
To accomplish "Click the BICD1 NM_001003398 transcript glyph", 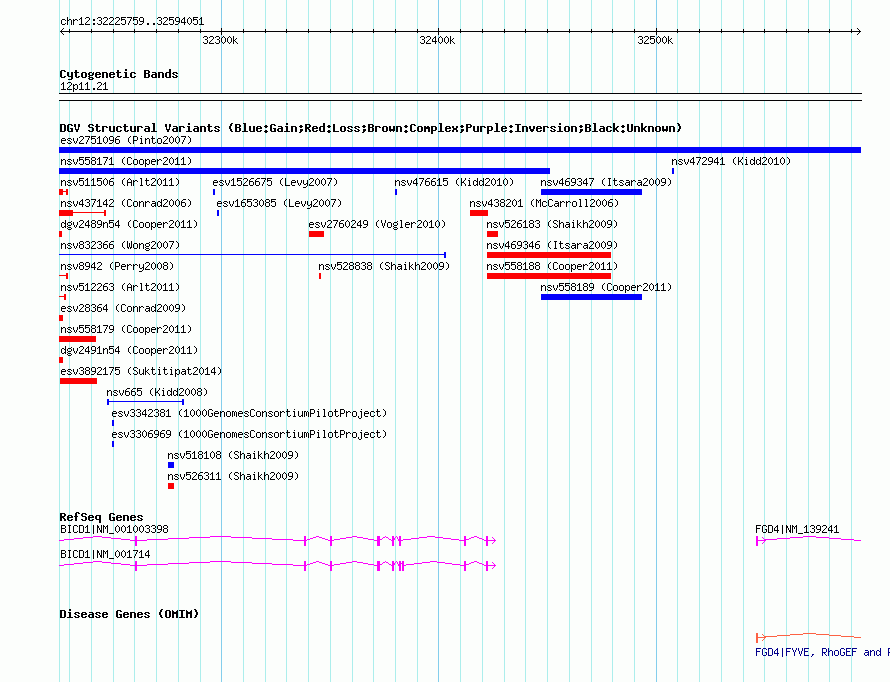I will (x=278, y=540).
